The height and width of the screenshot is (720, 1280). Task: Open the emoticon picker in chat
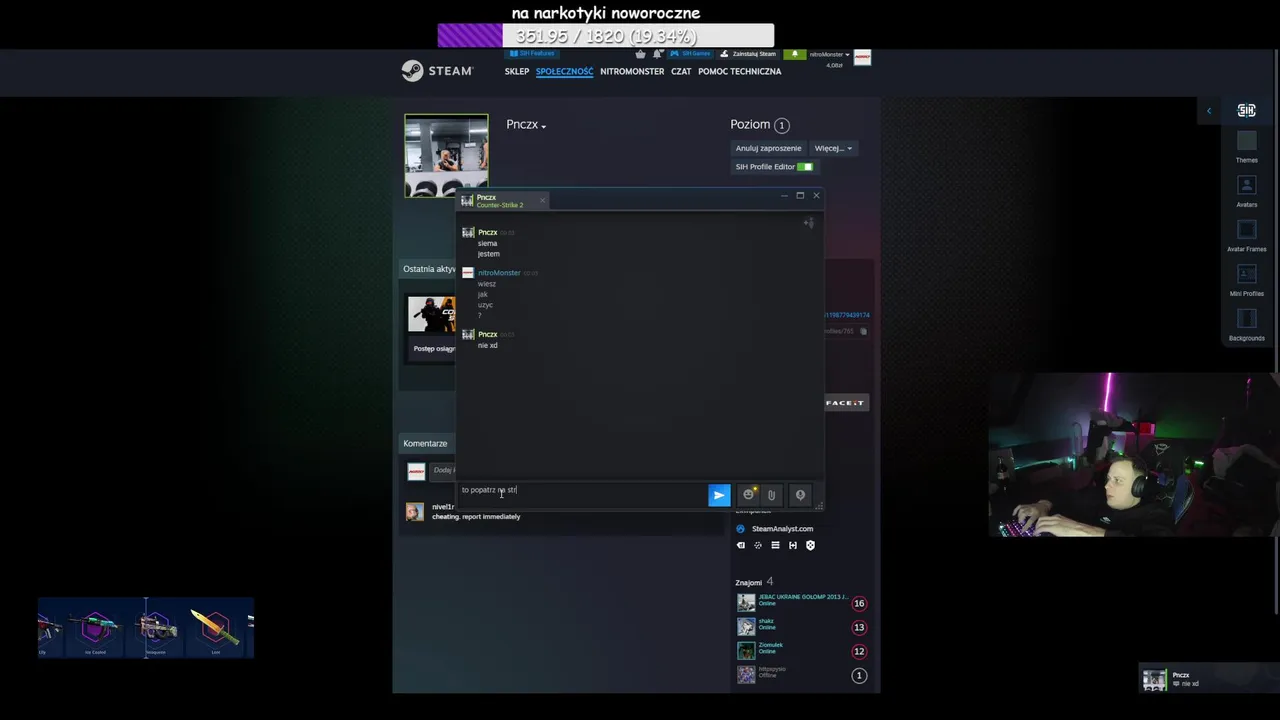(x=748, y=495)
